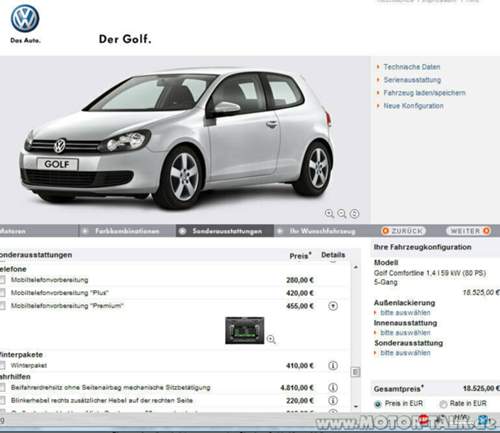Show info for Blinkerhebel rechts option
The height and width of the screenshot is (433, 500).
pyautogui.click(x=333, y=400)
